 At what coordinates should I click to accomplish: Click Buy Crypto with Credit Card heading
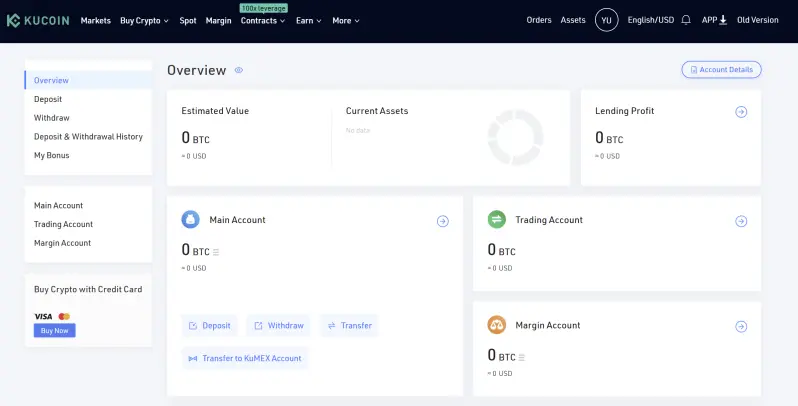88,289
